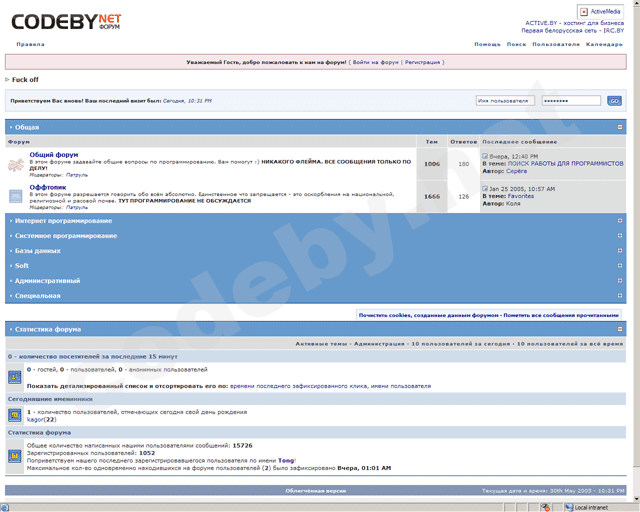Open birthday user kagor profile
Viewport: 640px width, 512px height.
click(x=35, y=419)
